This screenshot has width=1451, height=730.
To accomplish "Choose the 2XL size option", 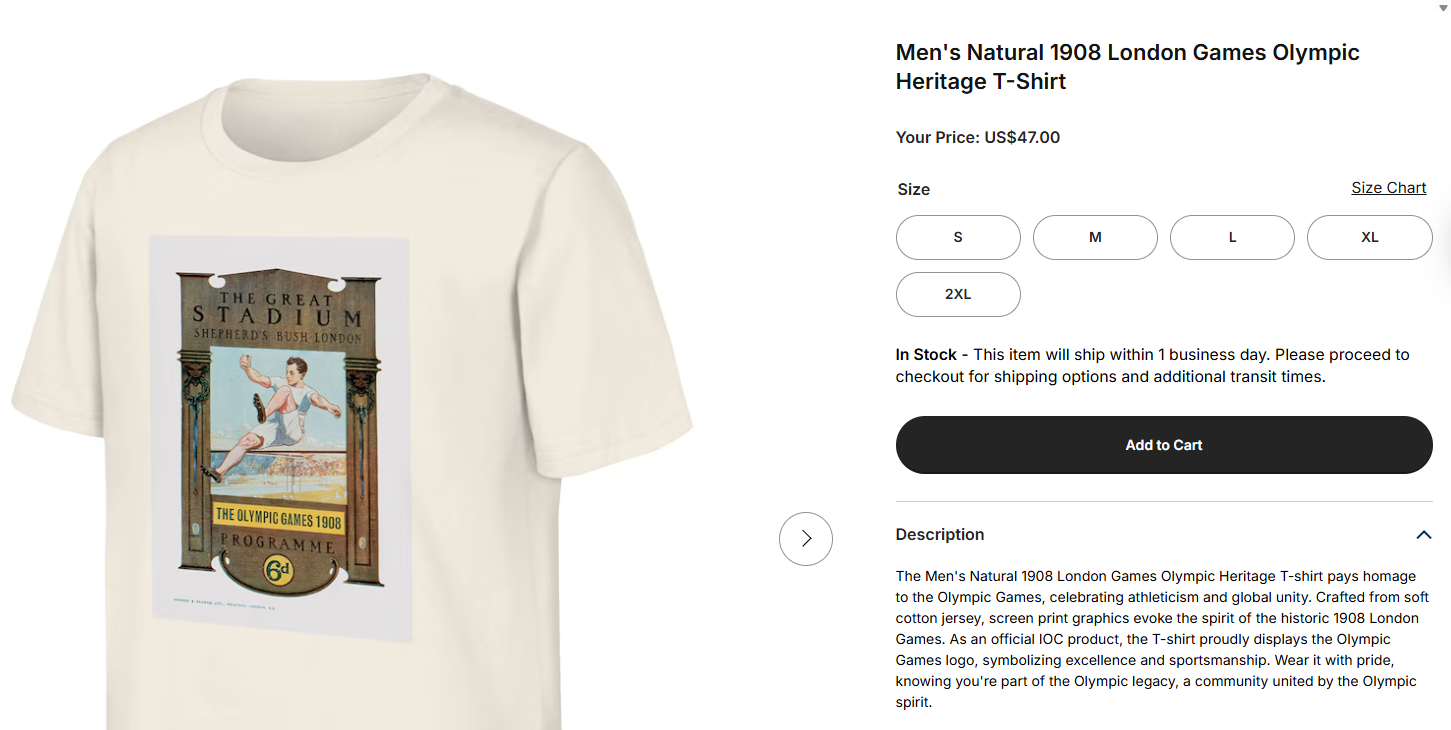I will point(957,294).
